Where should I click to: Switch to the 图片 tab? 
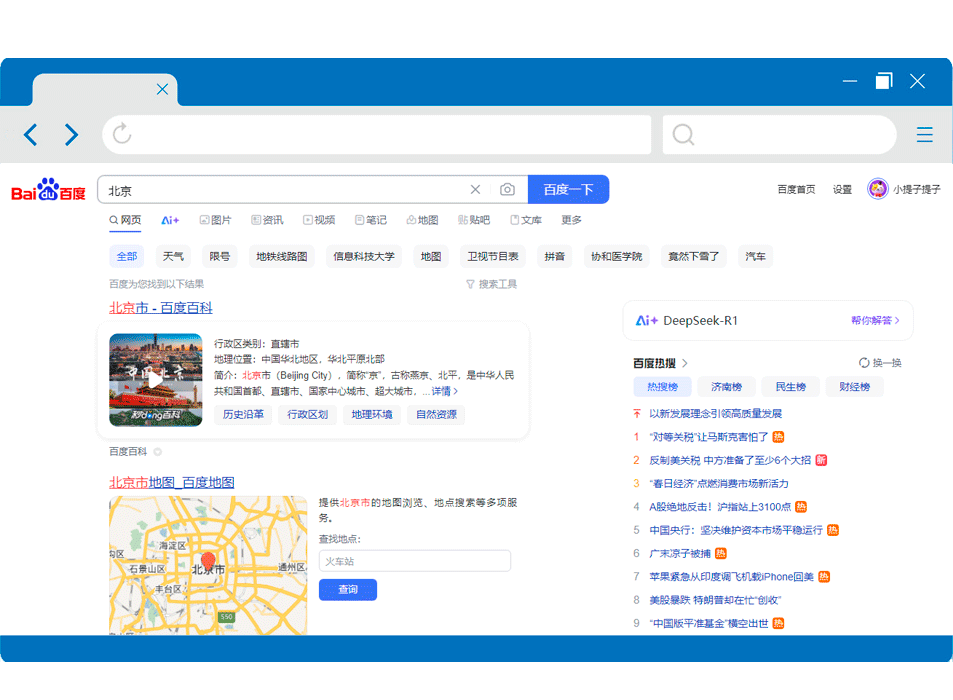(x=216, y=220)
